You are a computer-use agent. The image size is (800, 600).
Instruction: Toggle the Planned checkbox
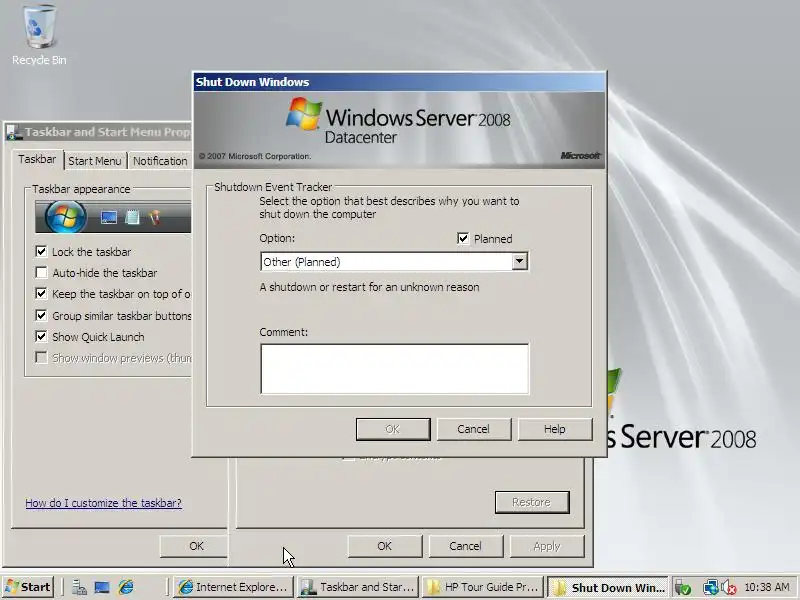(x=463, y=238)
